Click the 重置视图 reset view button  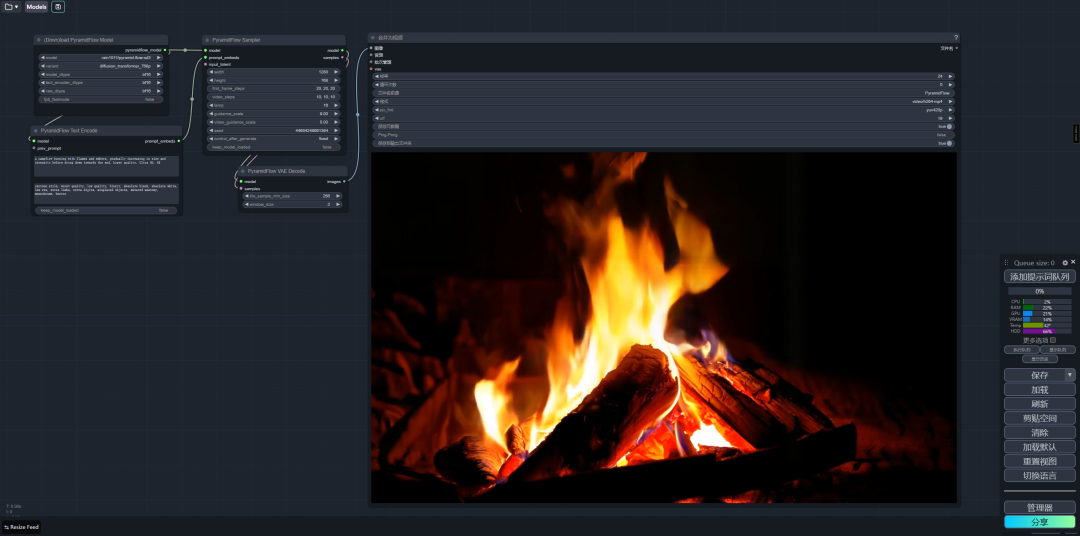(1039, 461)
